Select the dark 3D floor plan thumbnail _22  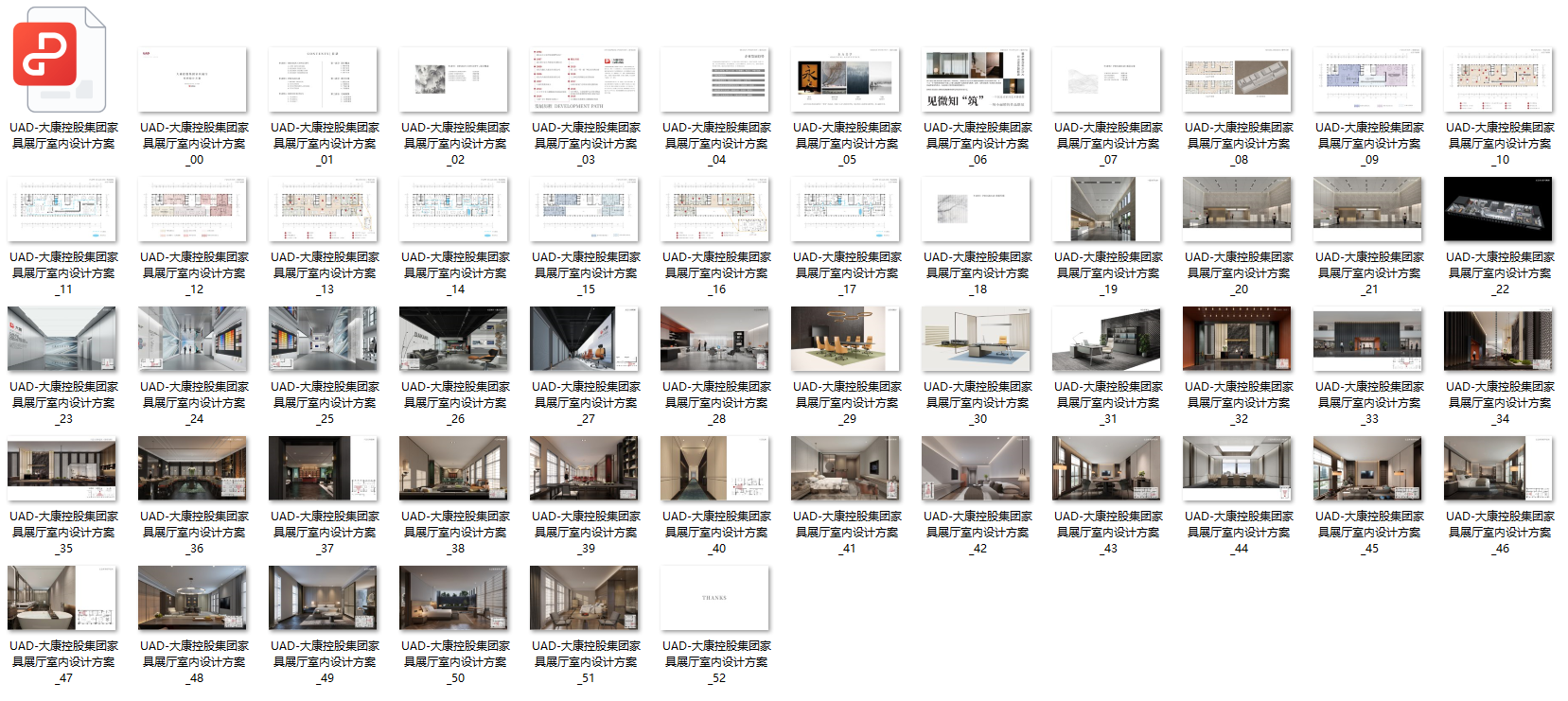coord(1498,209)
